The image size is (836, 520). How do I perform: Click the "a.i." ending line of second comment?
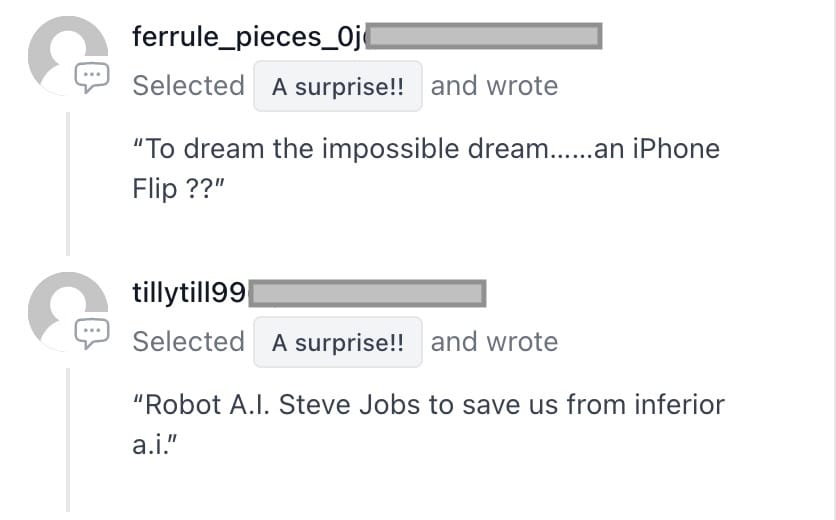coord(155,445)
